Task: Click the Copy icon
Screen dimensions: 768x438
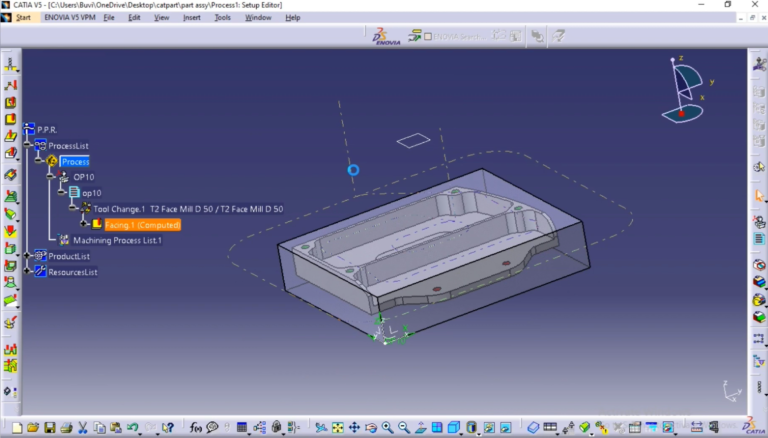Action: pos(99,428)
